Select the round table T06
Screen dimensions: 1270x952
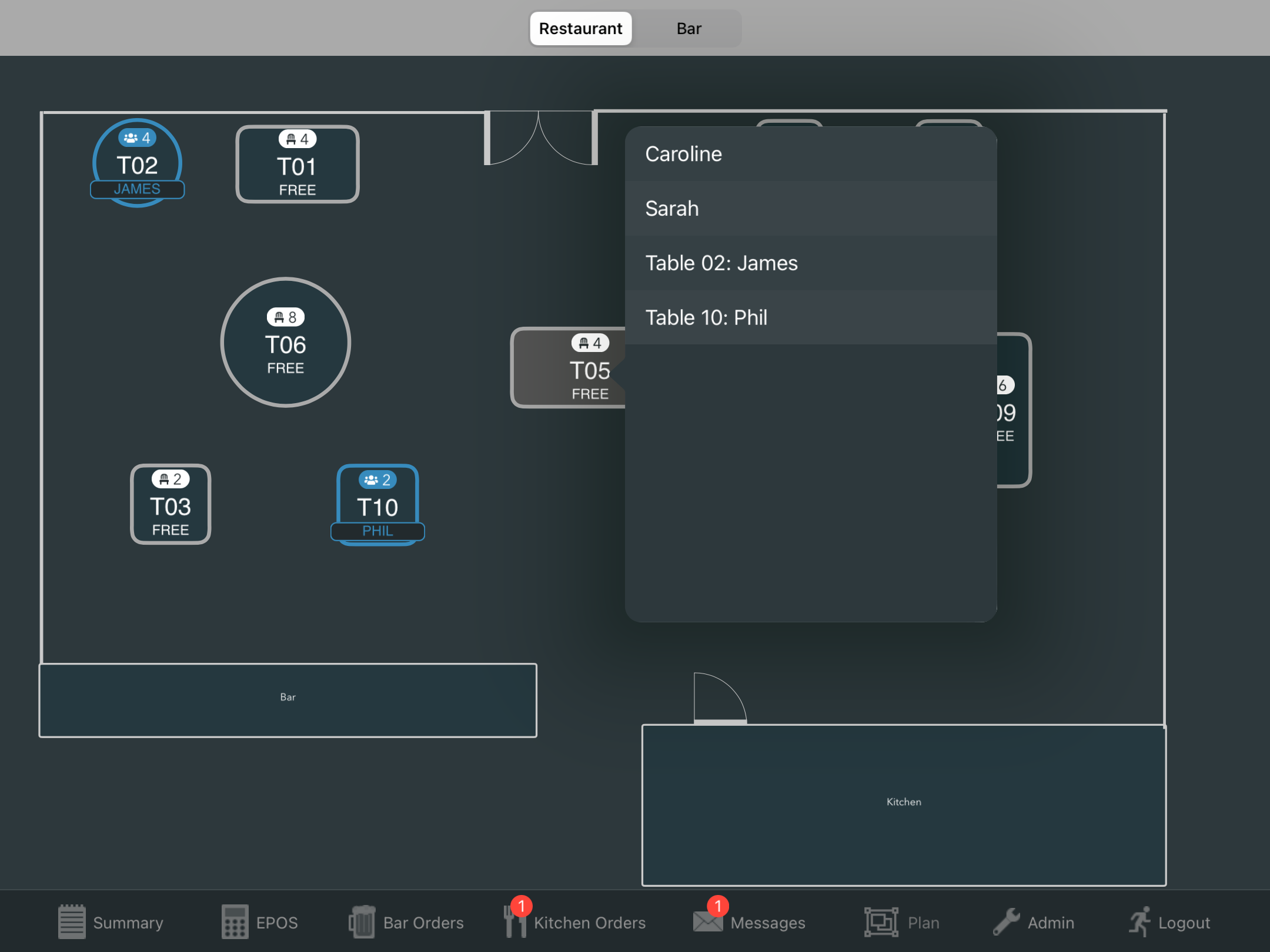(286, 343)
